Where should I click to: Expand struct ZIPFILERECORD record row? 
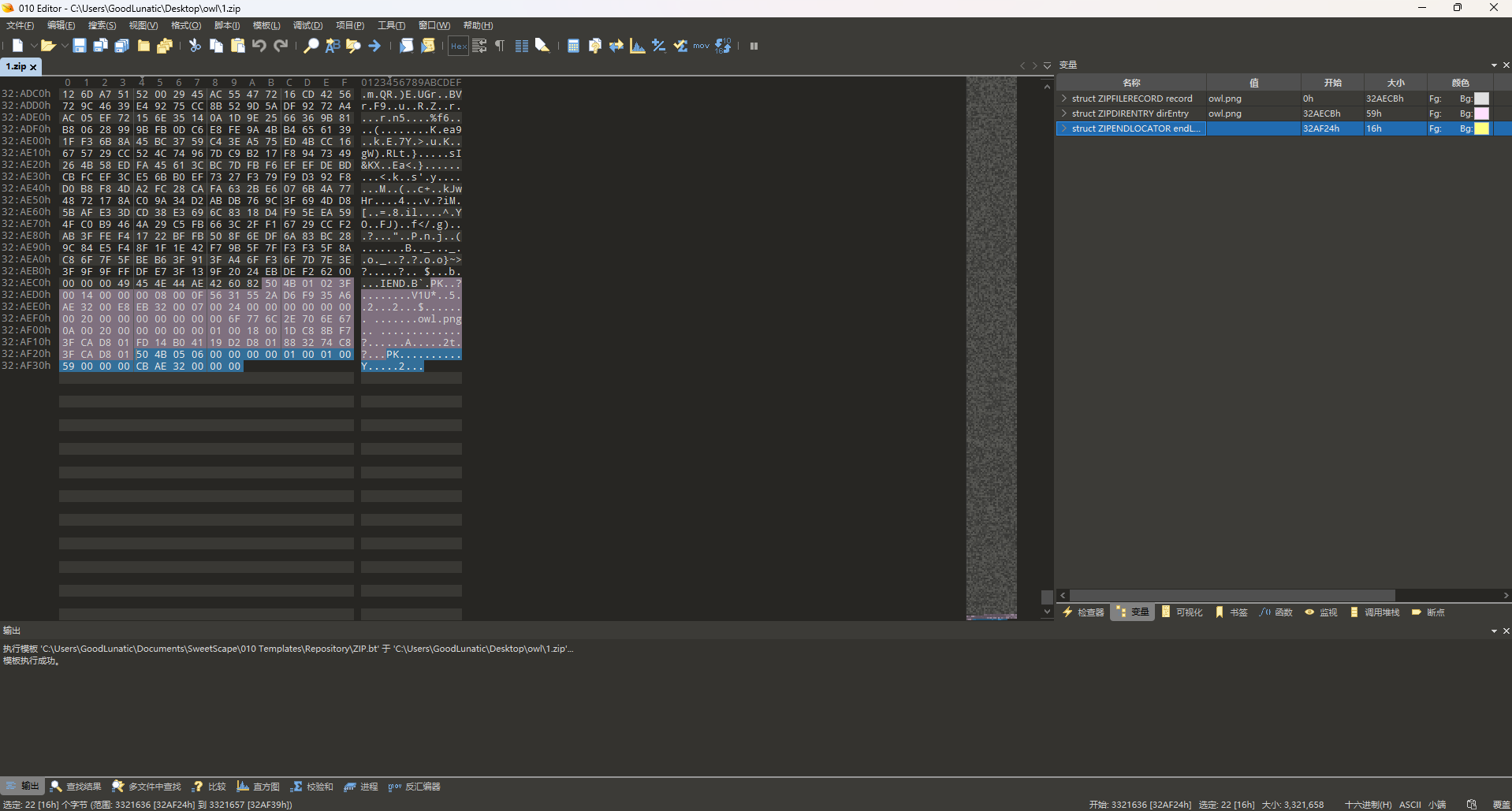[1064, 99]
